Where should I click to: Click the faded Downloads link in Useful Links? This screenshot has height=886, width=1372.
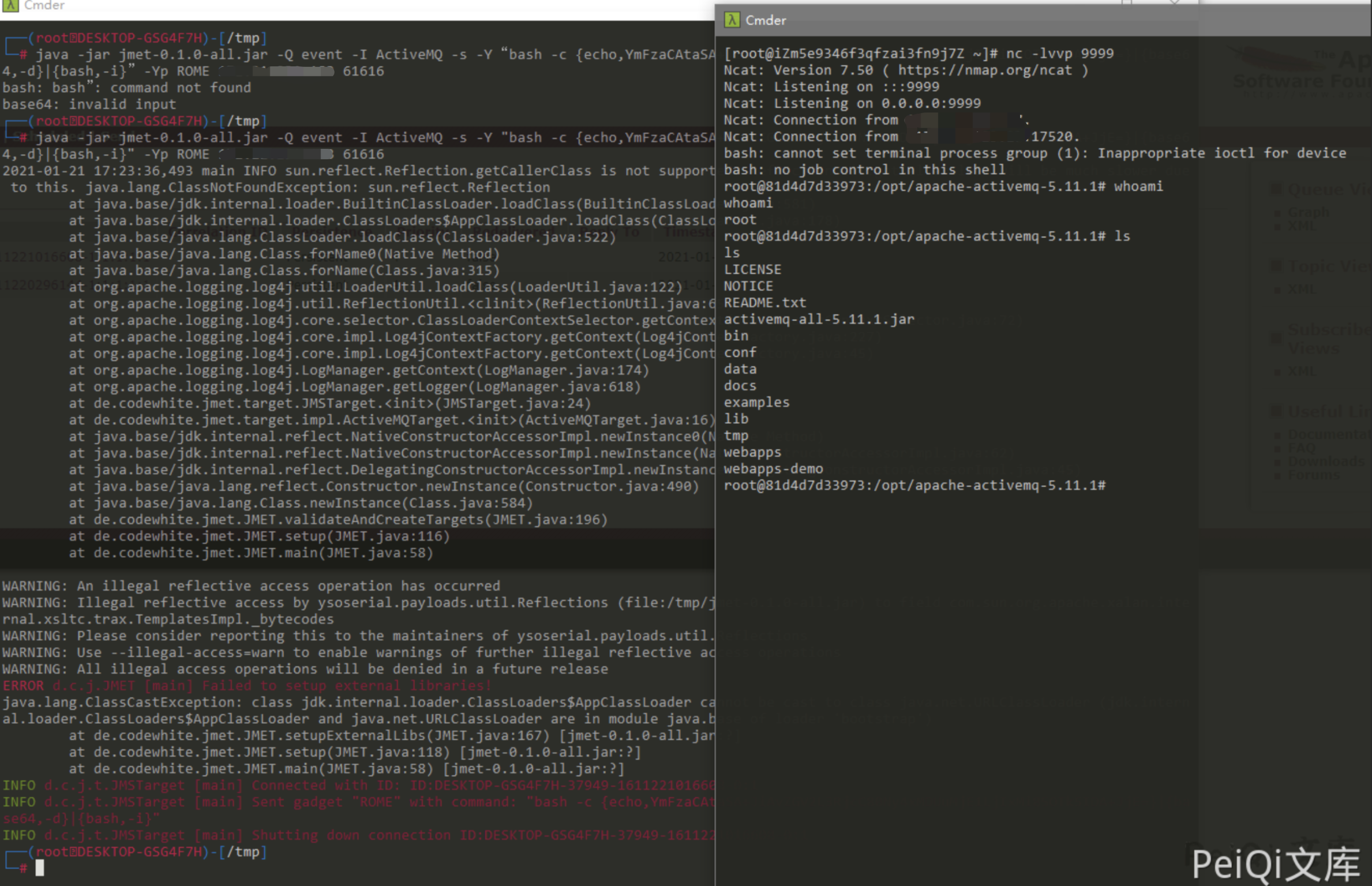click(x=1325, y=461)
